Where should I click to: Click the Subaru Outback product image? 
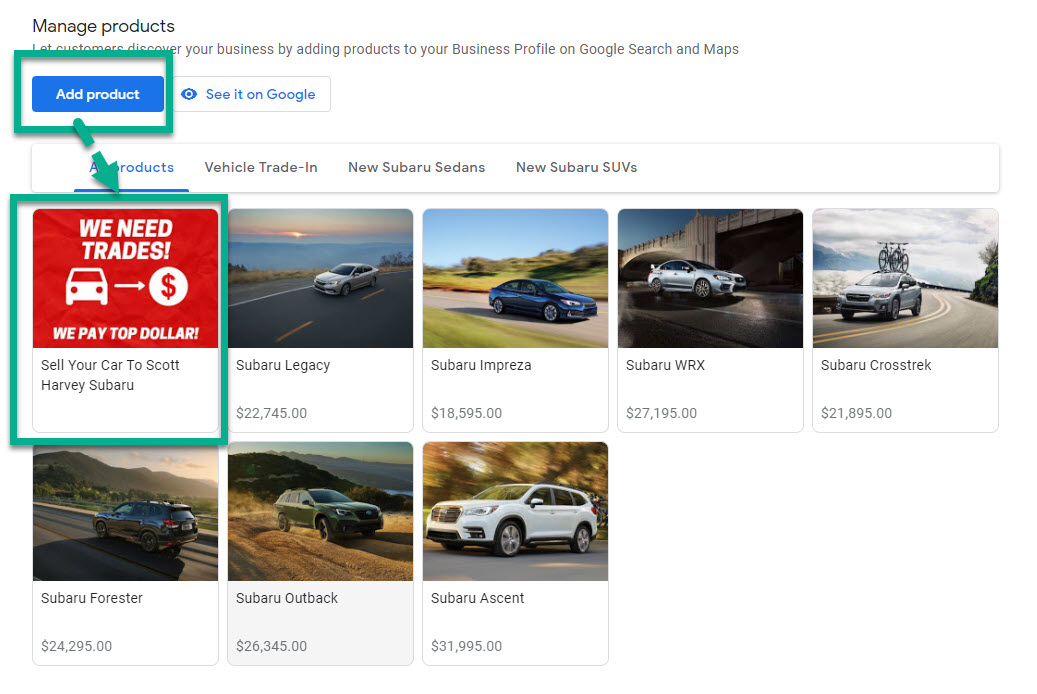tap(320, 511)
